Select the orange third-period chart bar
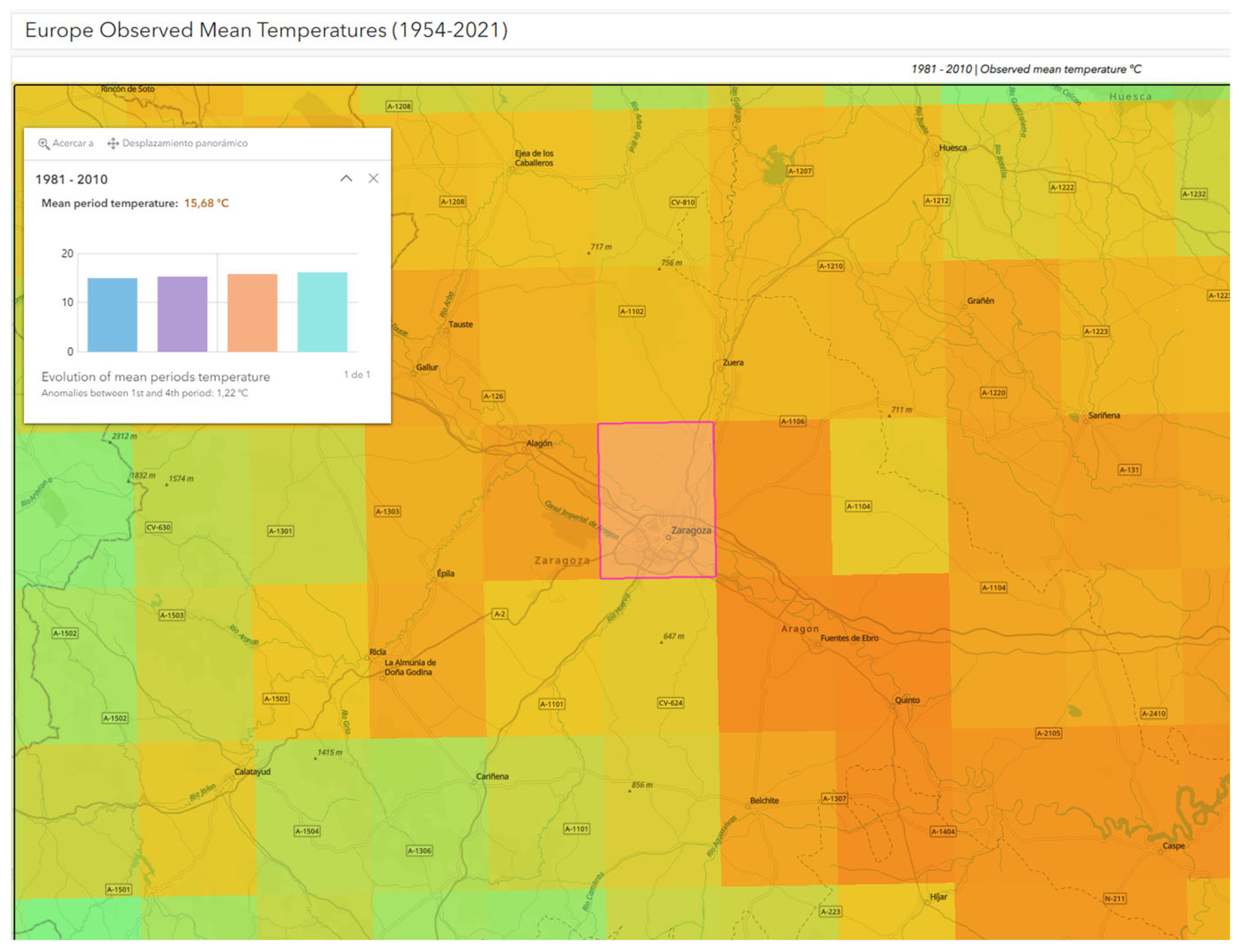This screenshot has height=952, width=1242. [x=252, y=313]
